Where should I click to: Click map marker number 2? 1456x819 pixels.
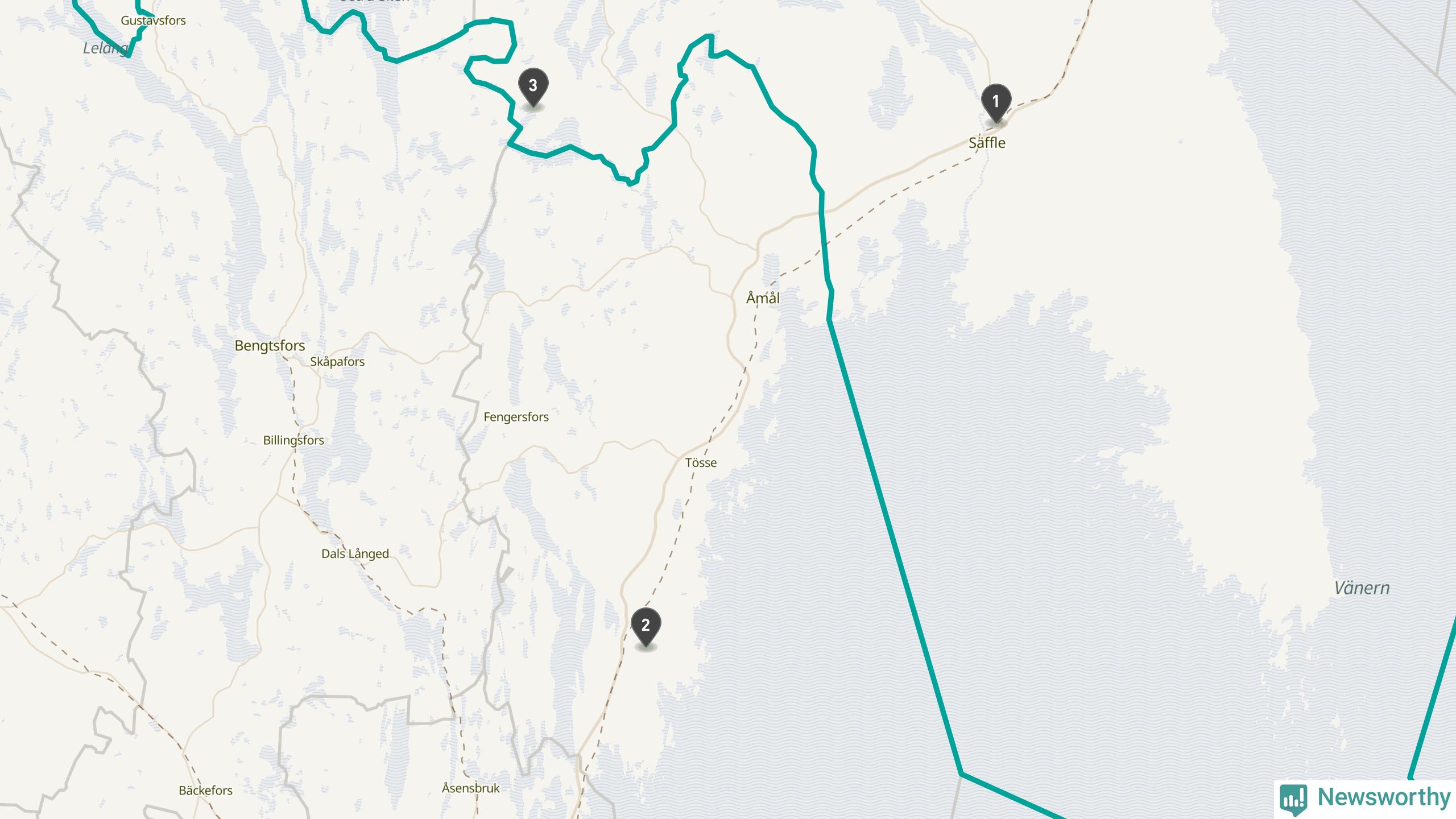646,627
